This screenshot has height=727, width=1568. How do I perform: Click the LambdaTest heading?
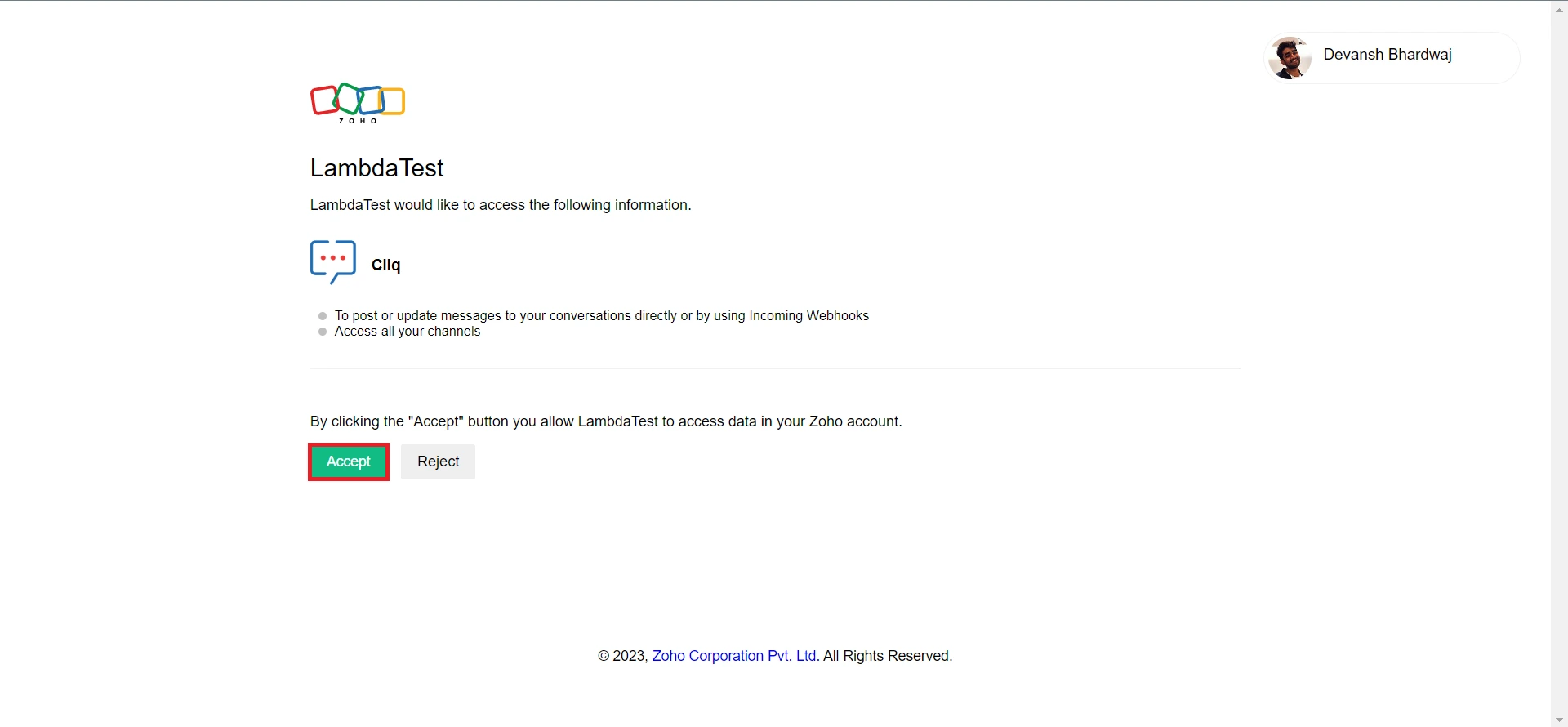(x=376, y=168)
